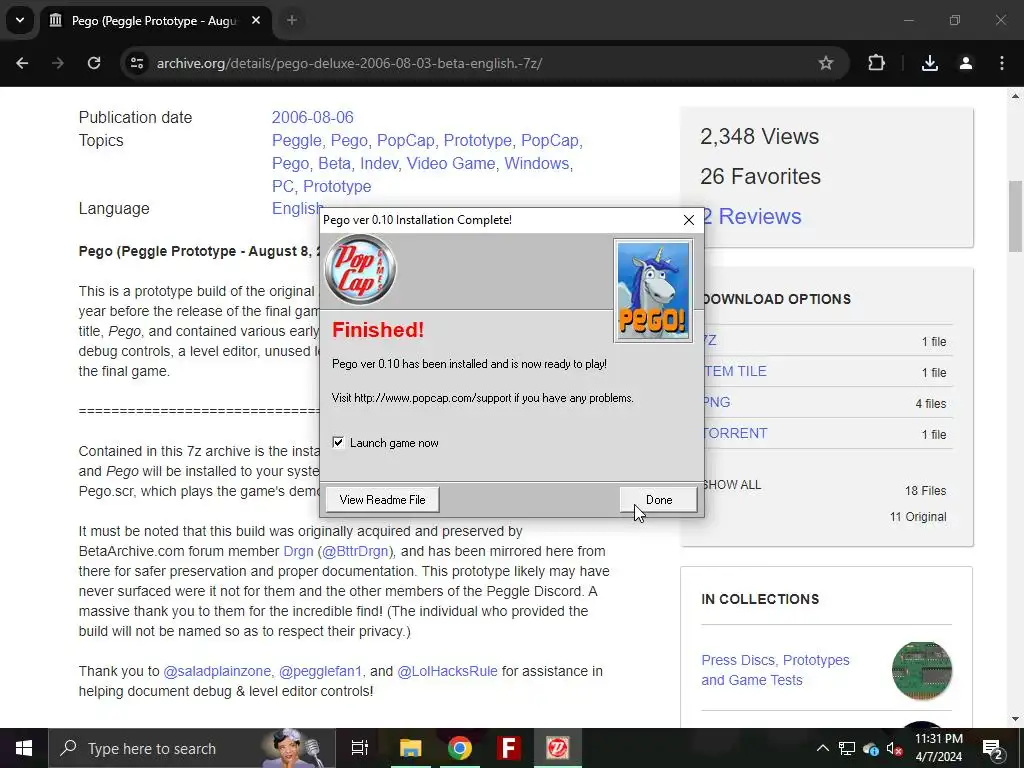The height and width of the screenshot is (768, 1024).
Task: Open the View Readme File button
Action: (382, 500)
